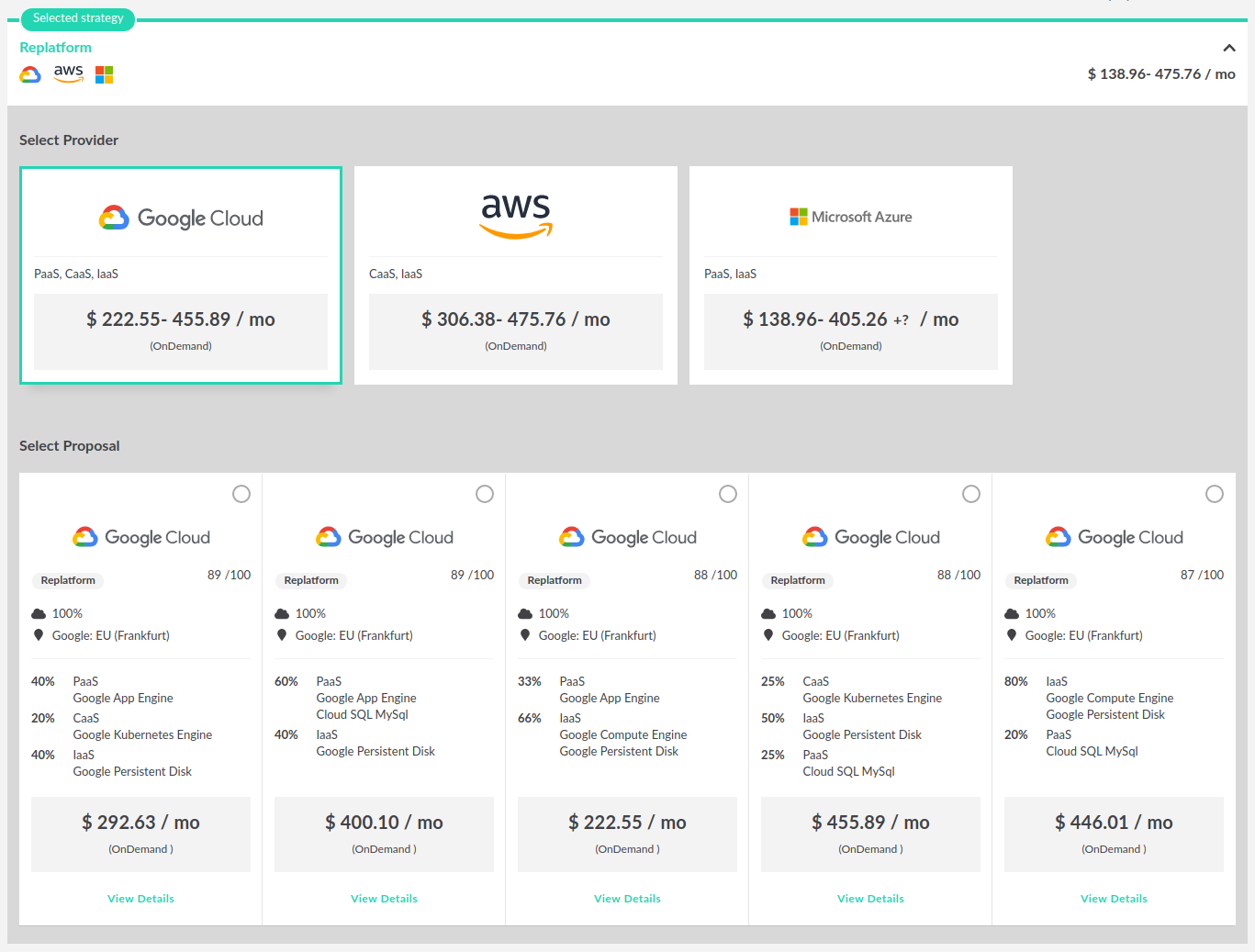
Task: Click location pin on $ 455.89 proposal
Action: click(768, 635)
